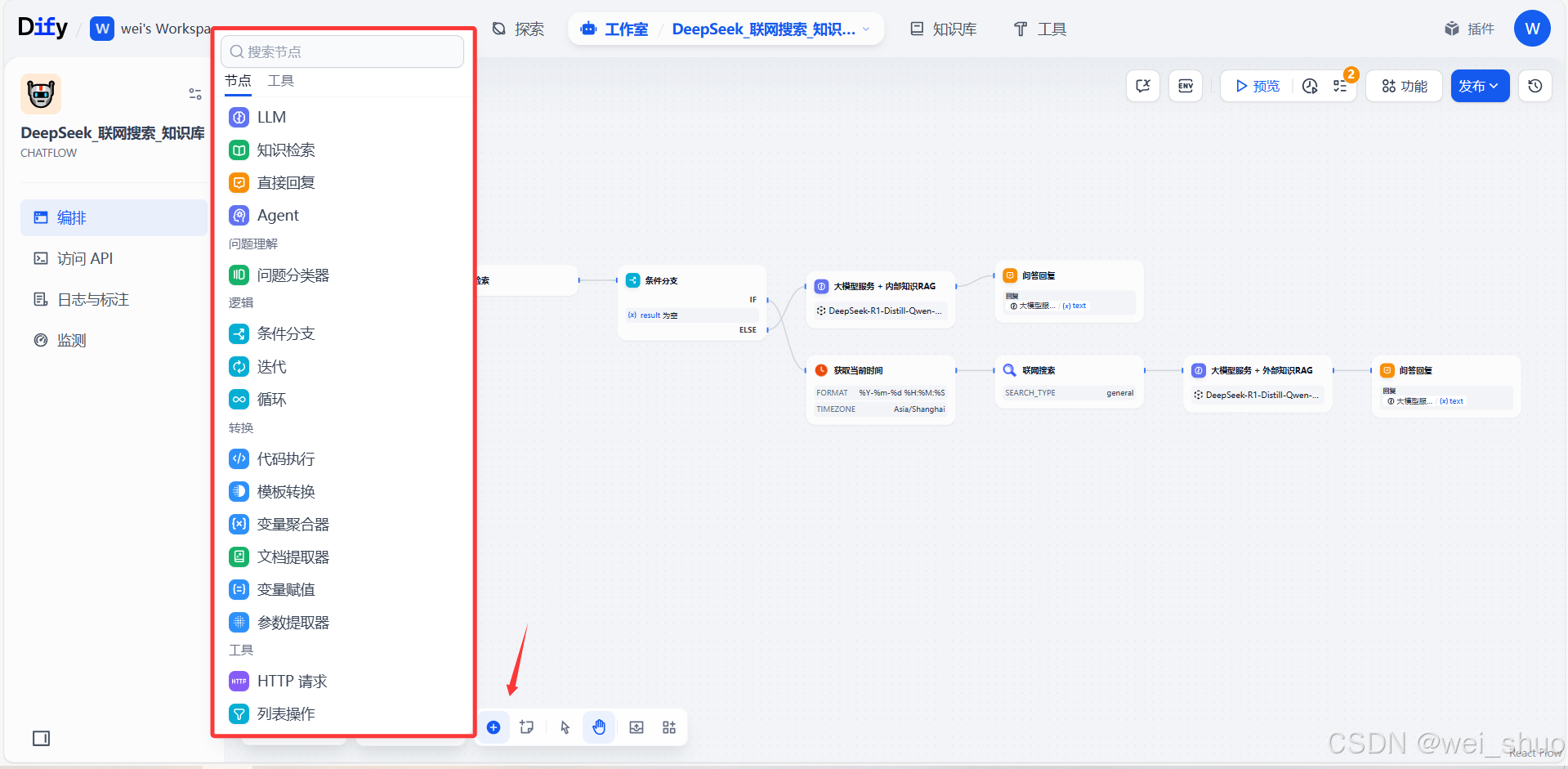Select the 大模型服务 + 外部知识RAG node

[1258, 382]
